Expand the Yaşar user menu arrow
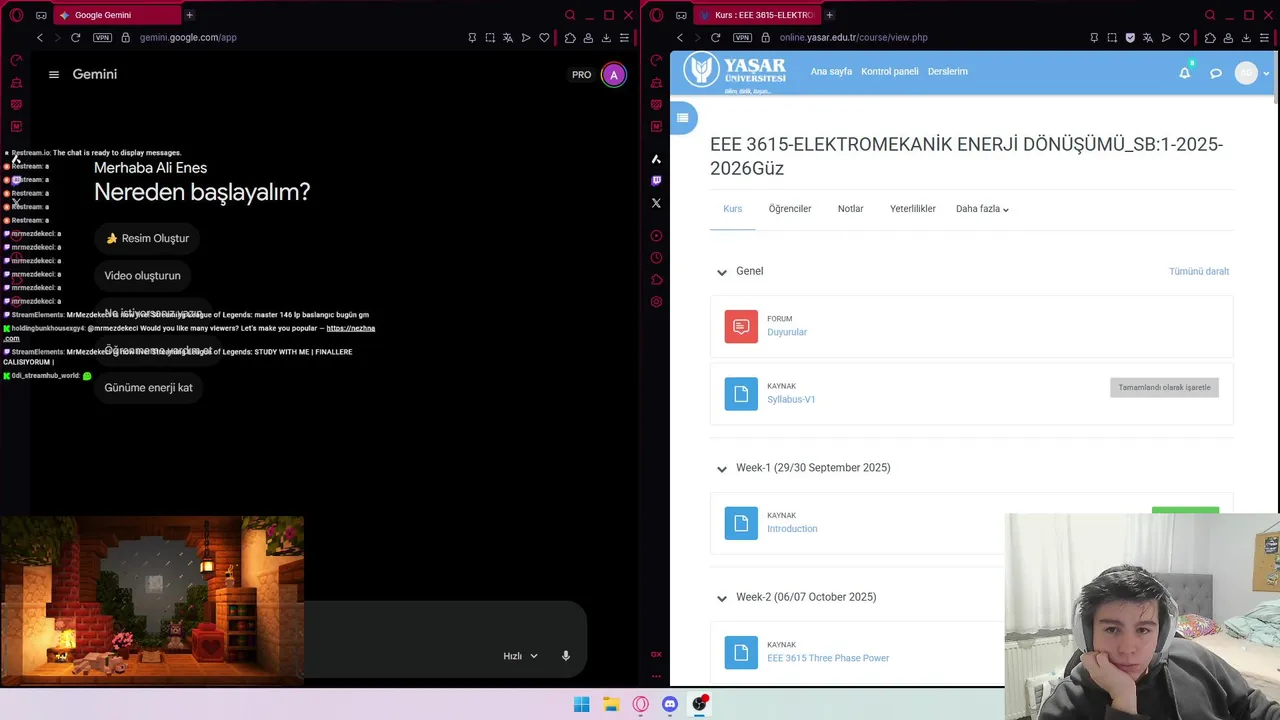Screen dimensions: 1280x720 click(1266, 73)
